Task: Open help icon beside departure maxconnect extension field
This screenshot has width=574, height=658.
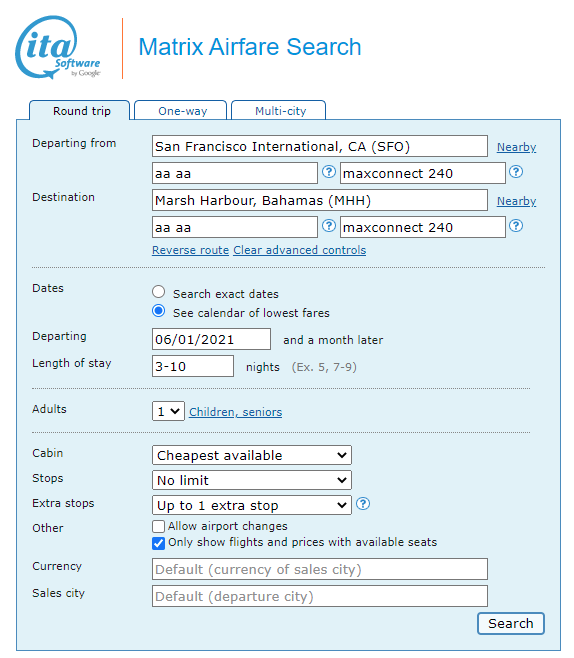Action: (x=516, y=172)
